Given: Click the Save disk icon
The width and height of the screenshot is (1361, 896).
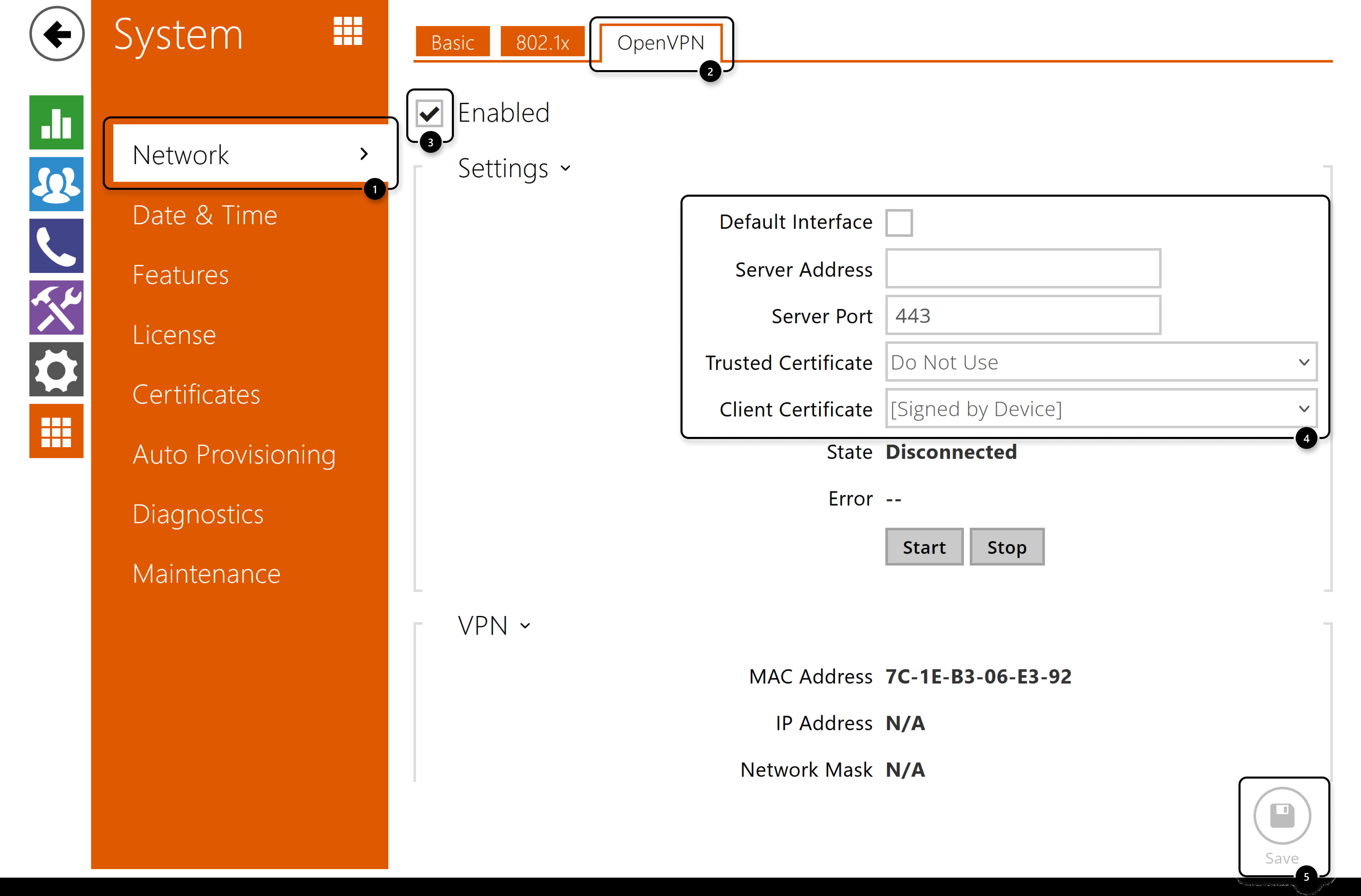Looking at the screenshot, I should (x=1282, y=816).
